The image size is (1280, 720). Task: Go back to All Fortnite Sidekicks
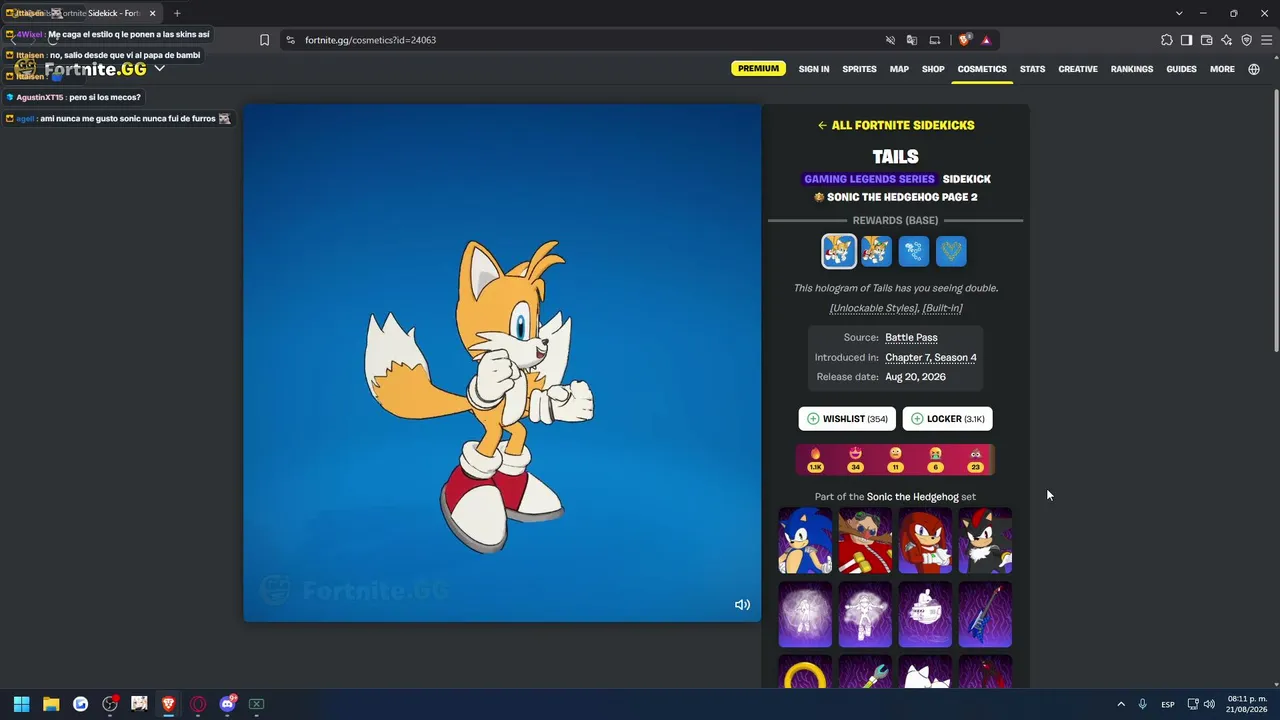896,125
